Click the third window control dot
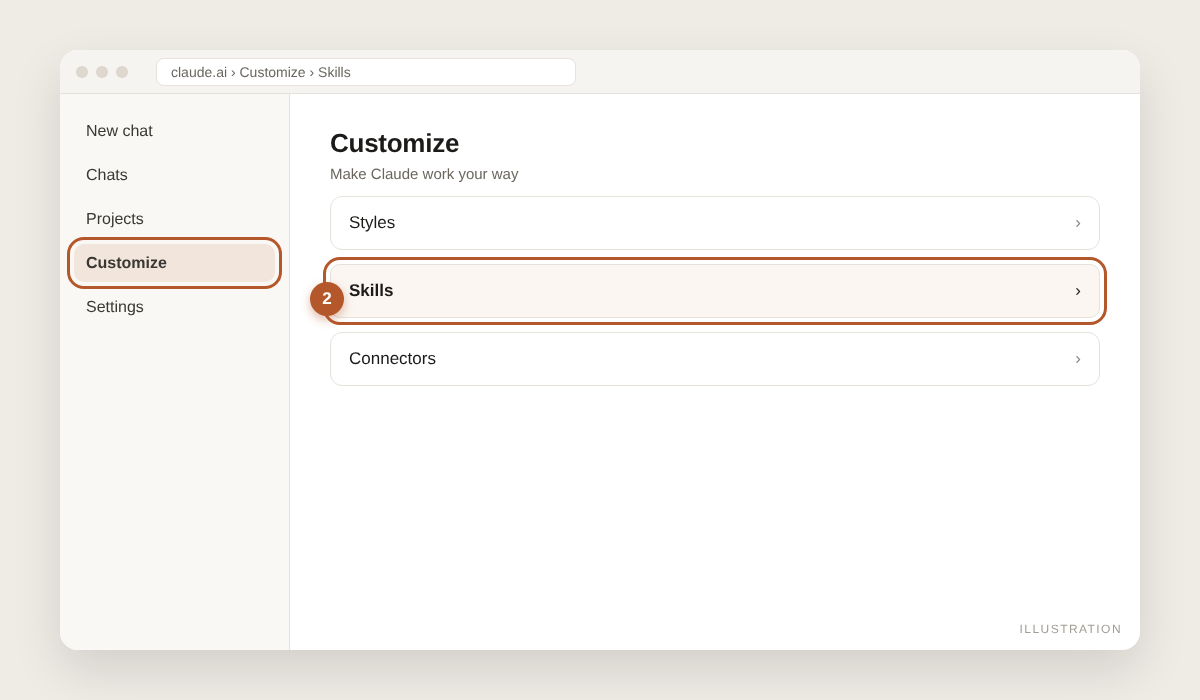Image resolution: width=1200 pixels, height=700 pixels. pos(122,72)
